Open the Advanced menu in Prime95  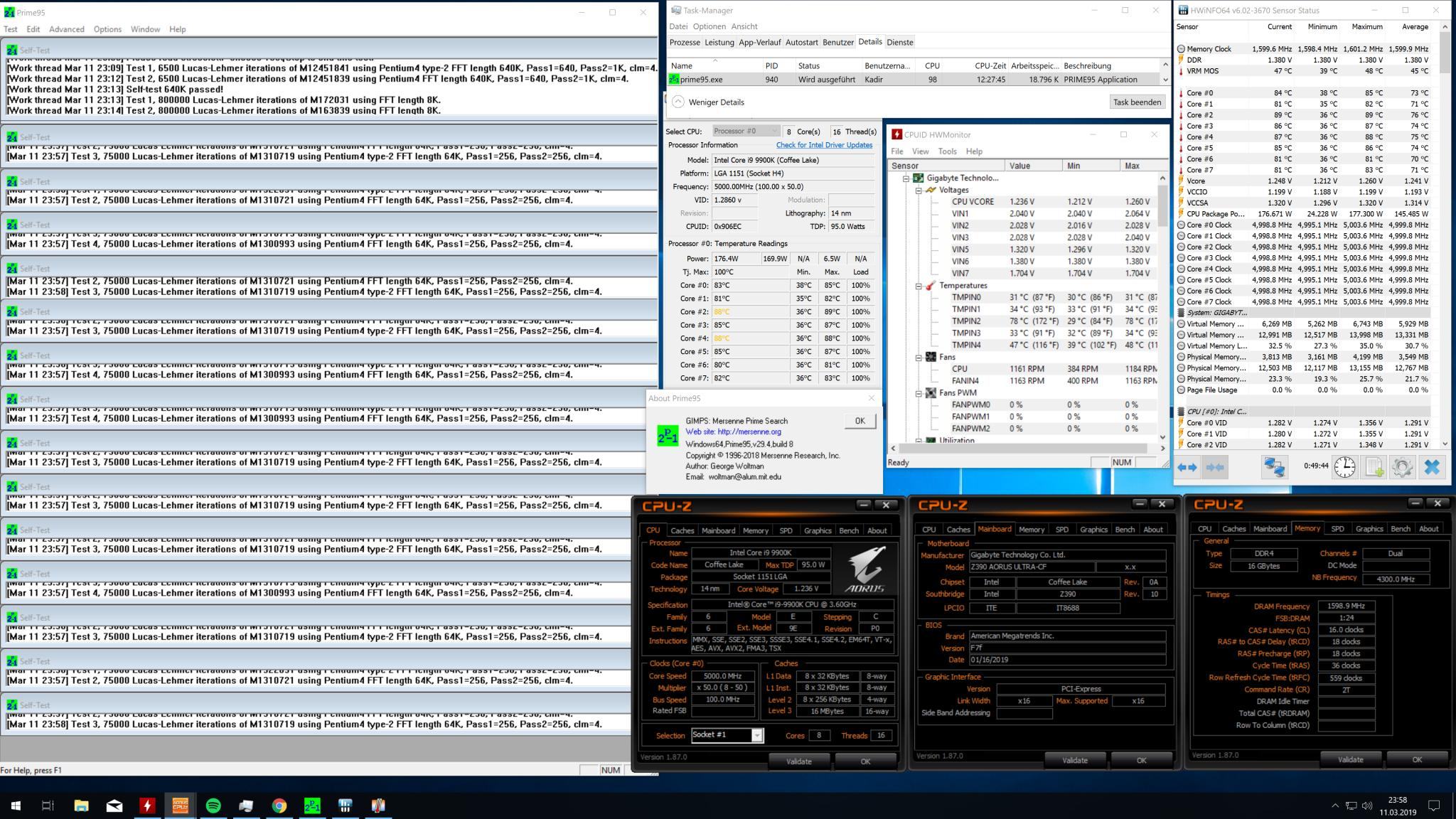point(67,29)
